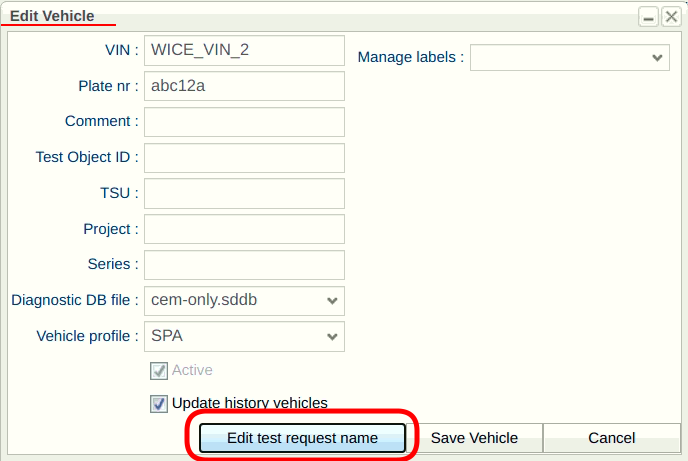This screenshot has height=461, width=688.
Task: Focus the Plate nr text field
Action: click(x=244, y=86)
